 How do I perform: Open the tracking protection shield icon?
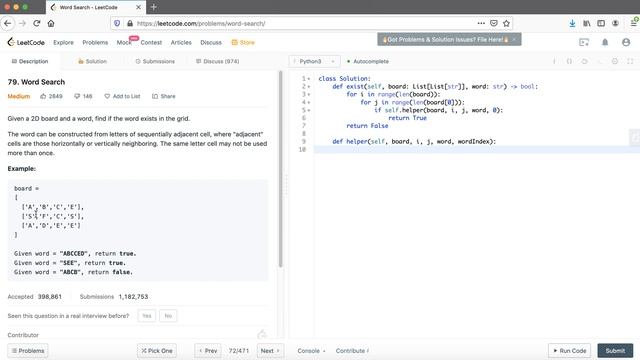(x=117, y=23)
